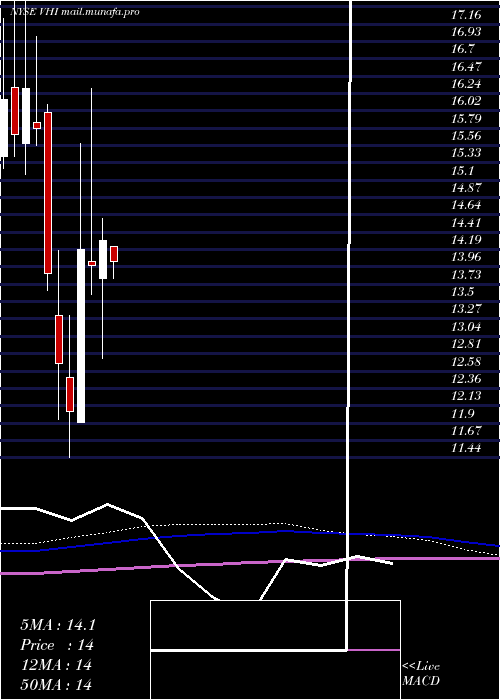Click the 15.56 price axis label
This screenshot has width=500, height=700.
tap(466, 136)
